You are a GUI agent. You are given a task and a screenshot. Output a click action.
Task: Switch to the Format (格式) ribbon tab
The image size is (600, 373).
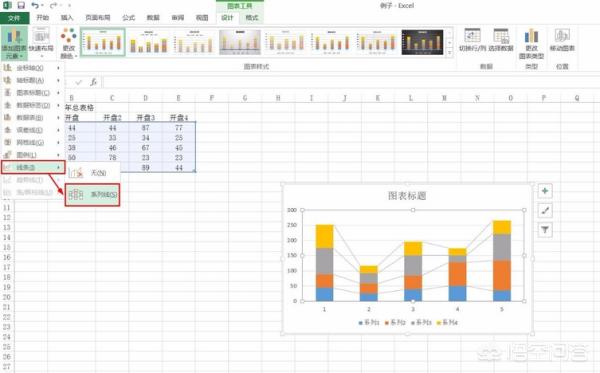point(251,18)
